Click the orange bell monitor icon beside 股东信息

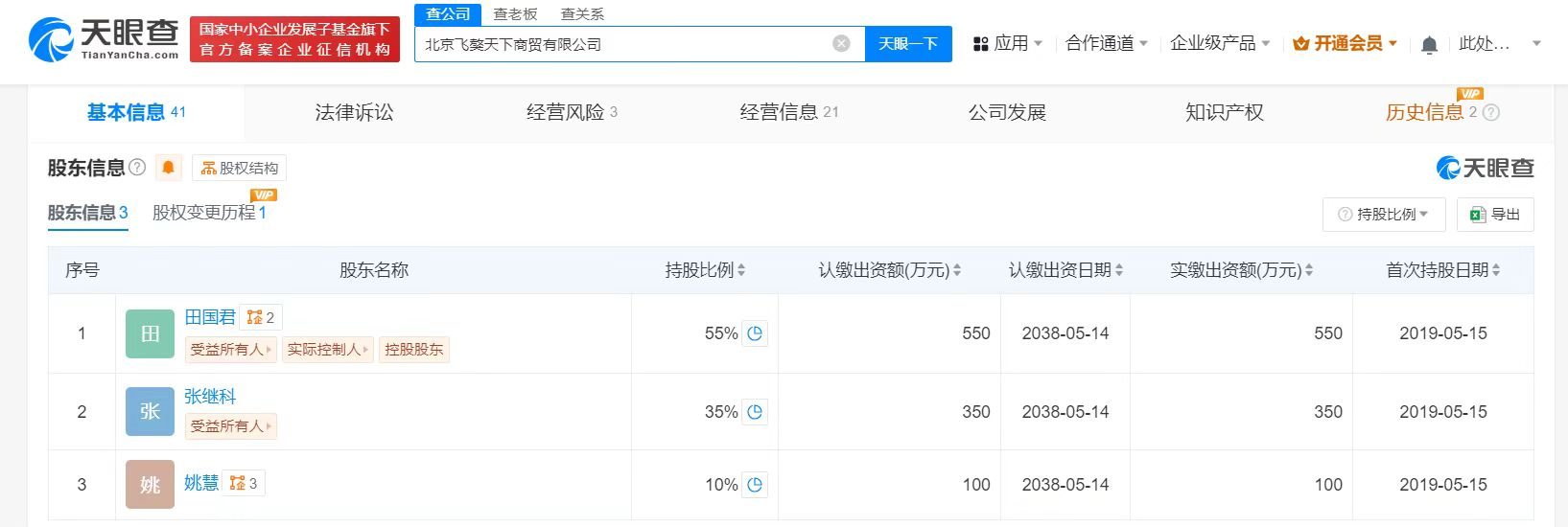click(x=168, y=168)
